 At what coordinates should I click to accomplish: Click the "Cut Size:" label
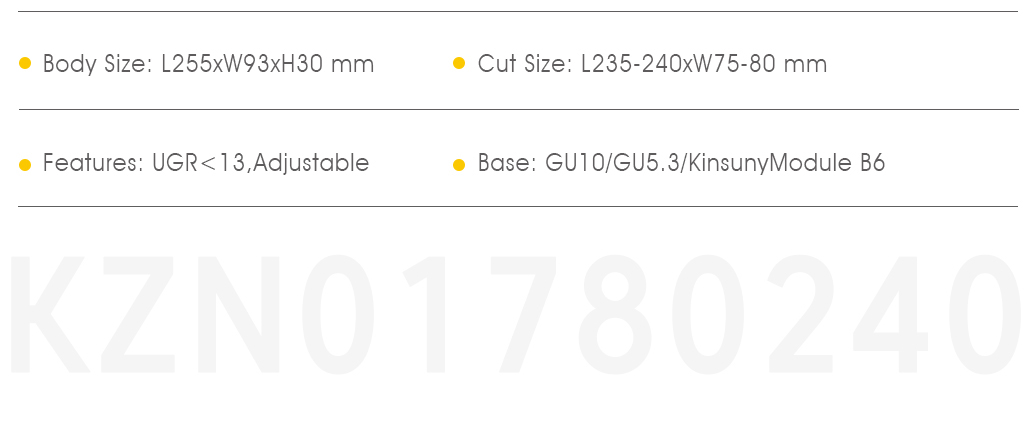click(x=525, y=64)
